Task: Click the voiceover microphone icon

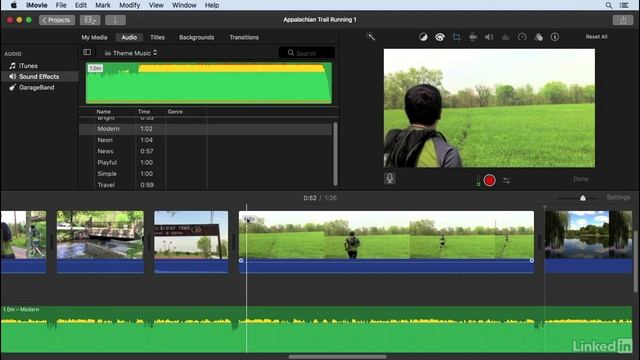Action: 390,178
